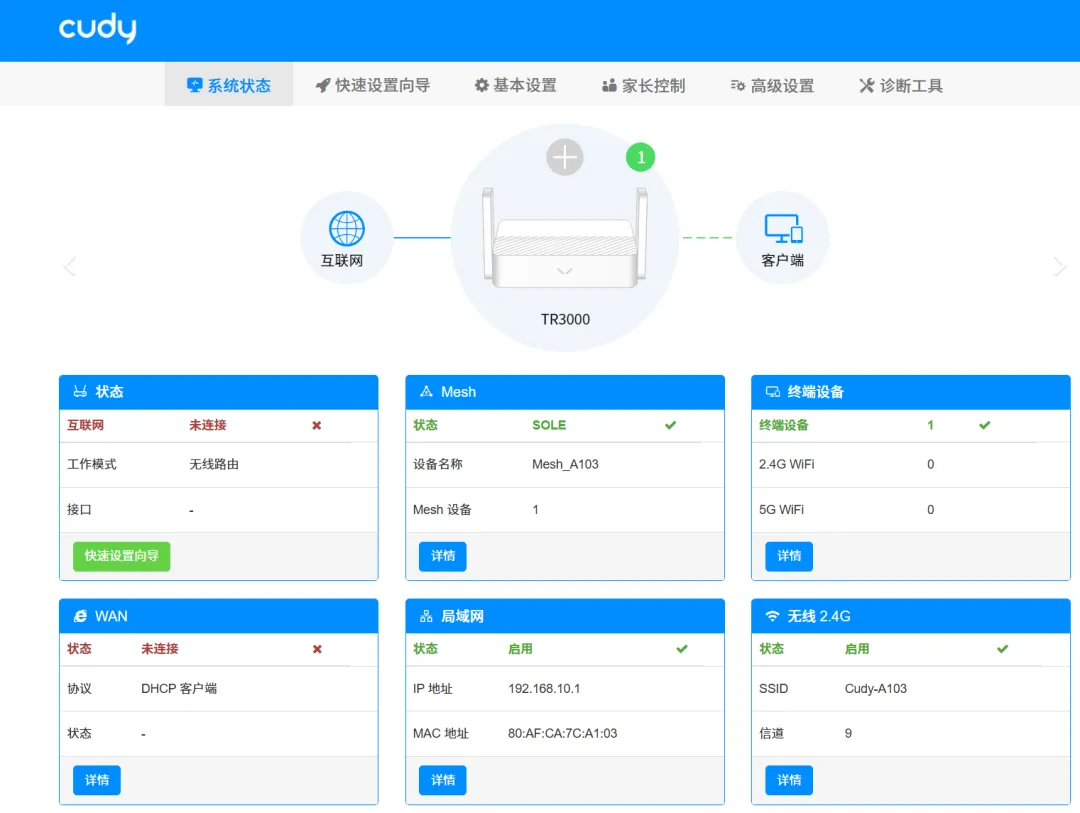Click the wrench icon of 诊断工具
1080x813 pixels.
pos(866,85)
